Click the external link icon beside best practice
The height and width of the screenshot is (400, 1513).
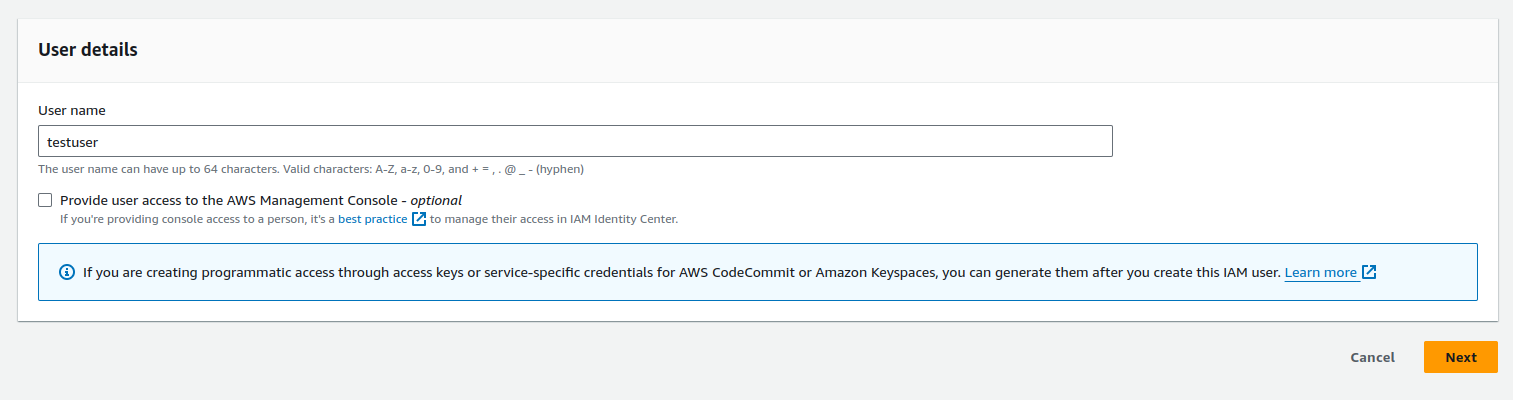point(419,218)
